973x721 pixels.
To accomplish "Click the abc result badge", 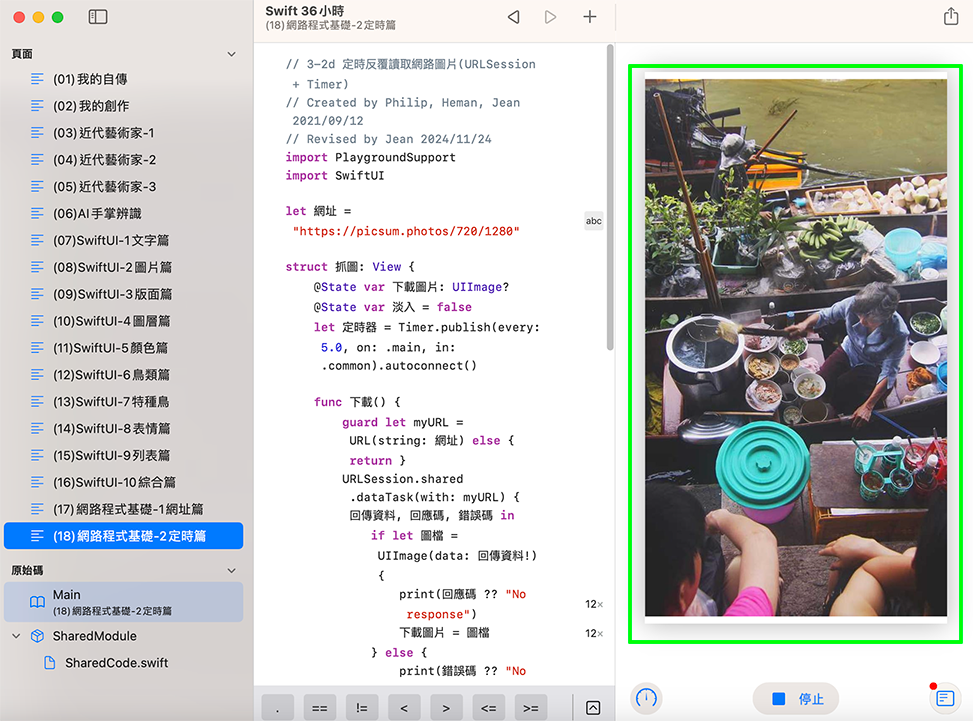I will [593, 221].
